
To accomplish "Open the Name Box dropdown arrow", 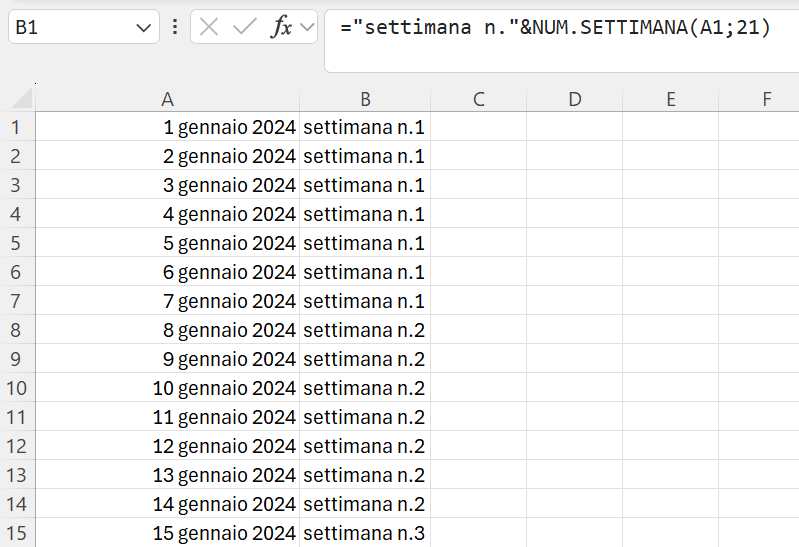I will 144,28.
